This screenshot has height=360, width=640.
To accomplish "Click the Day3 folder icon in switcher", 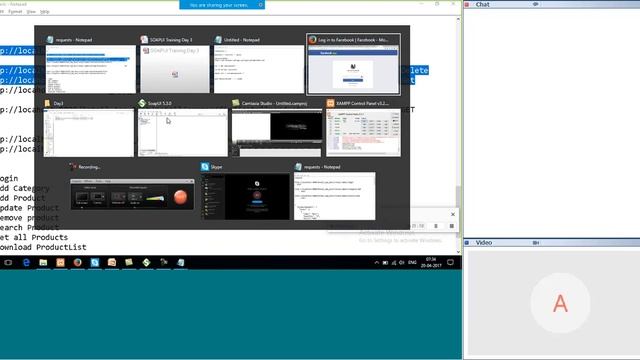I will (x=48, y=103).
